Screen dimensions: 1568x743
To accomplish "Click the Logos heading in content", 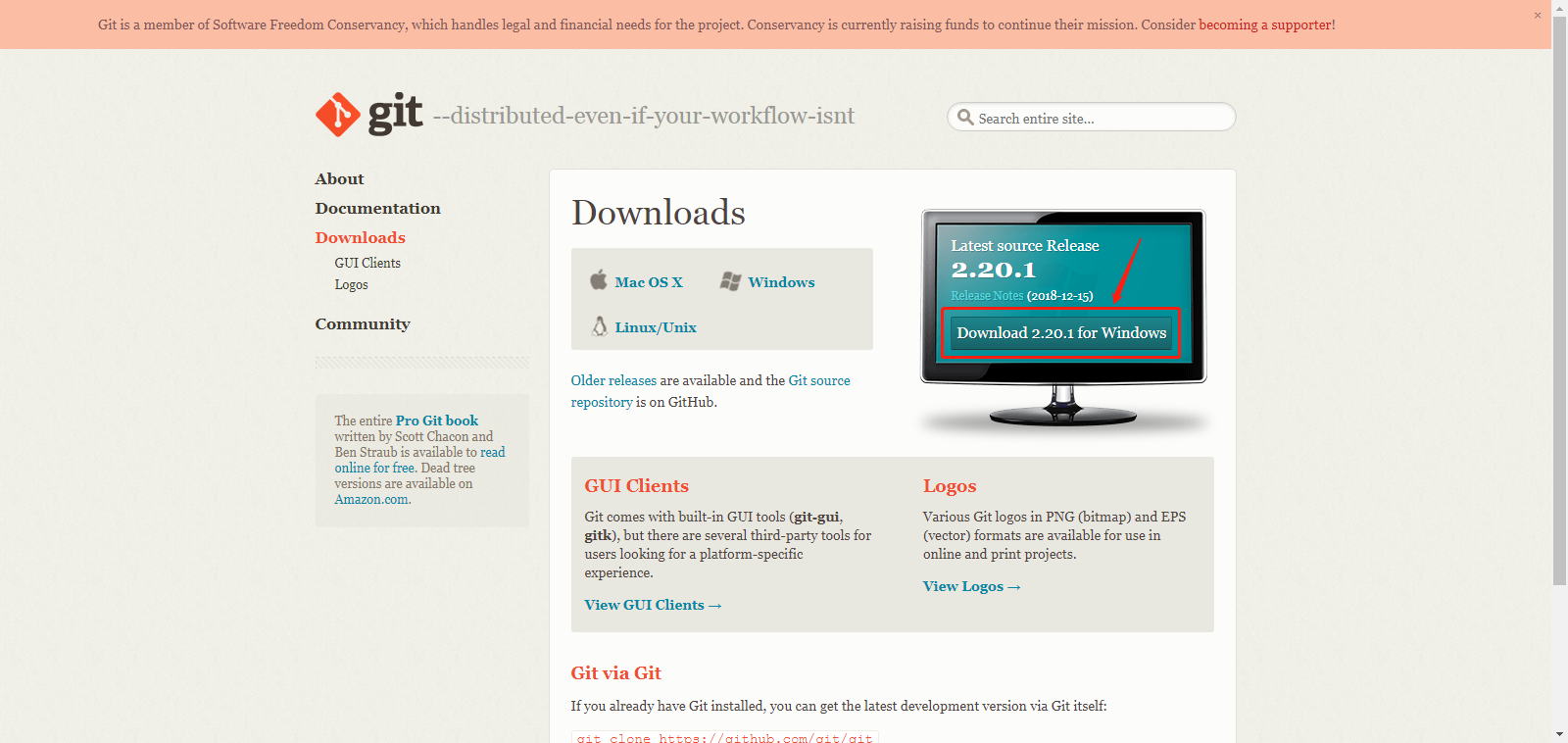I will click(949, 486).
